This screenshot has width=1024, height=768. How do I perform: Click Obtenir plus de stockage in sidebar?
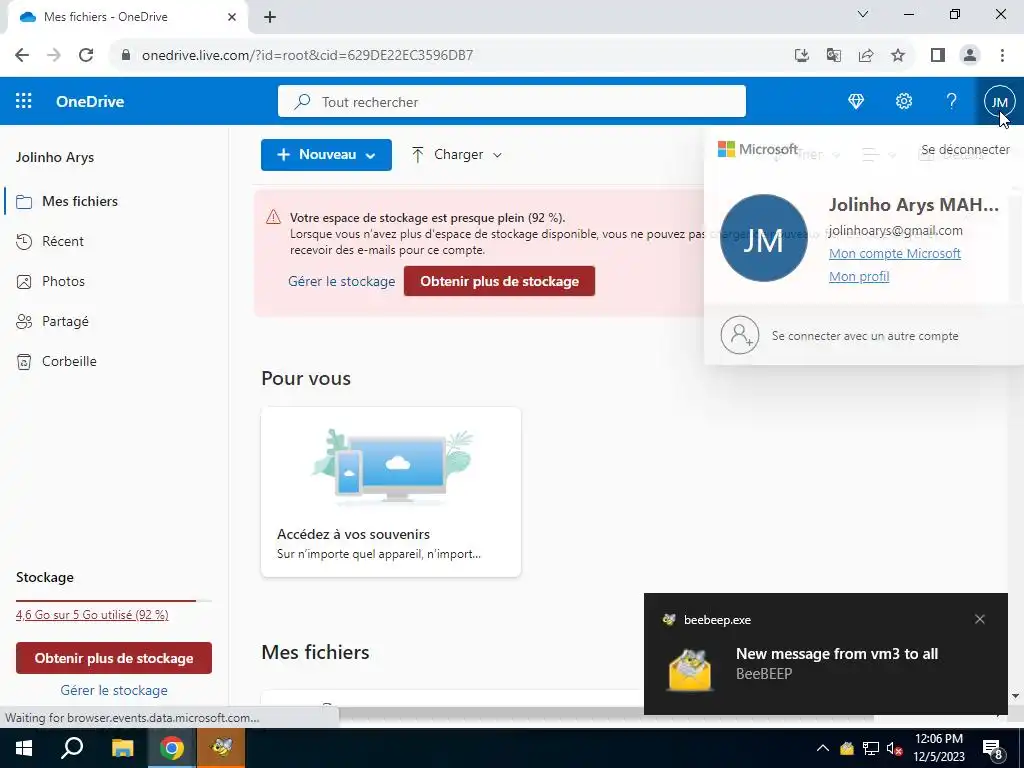114,658
